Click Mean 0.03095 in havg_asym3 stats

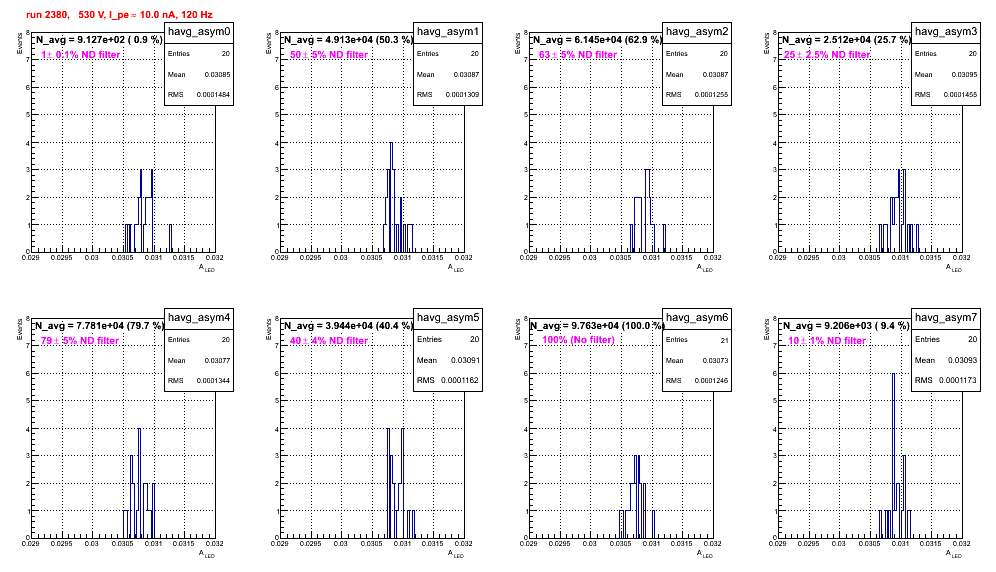[x=946, y=74]
